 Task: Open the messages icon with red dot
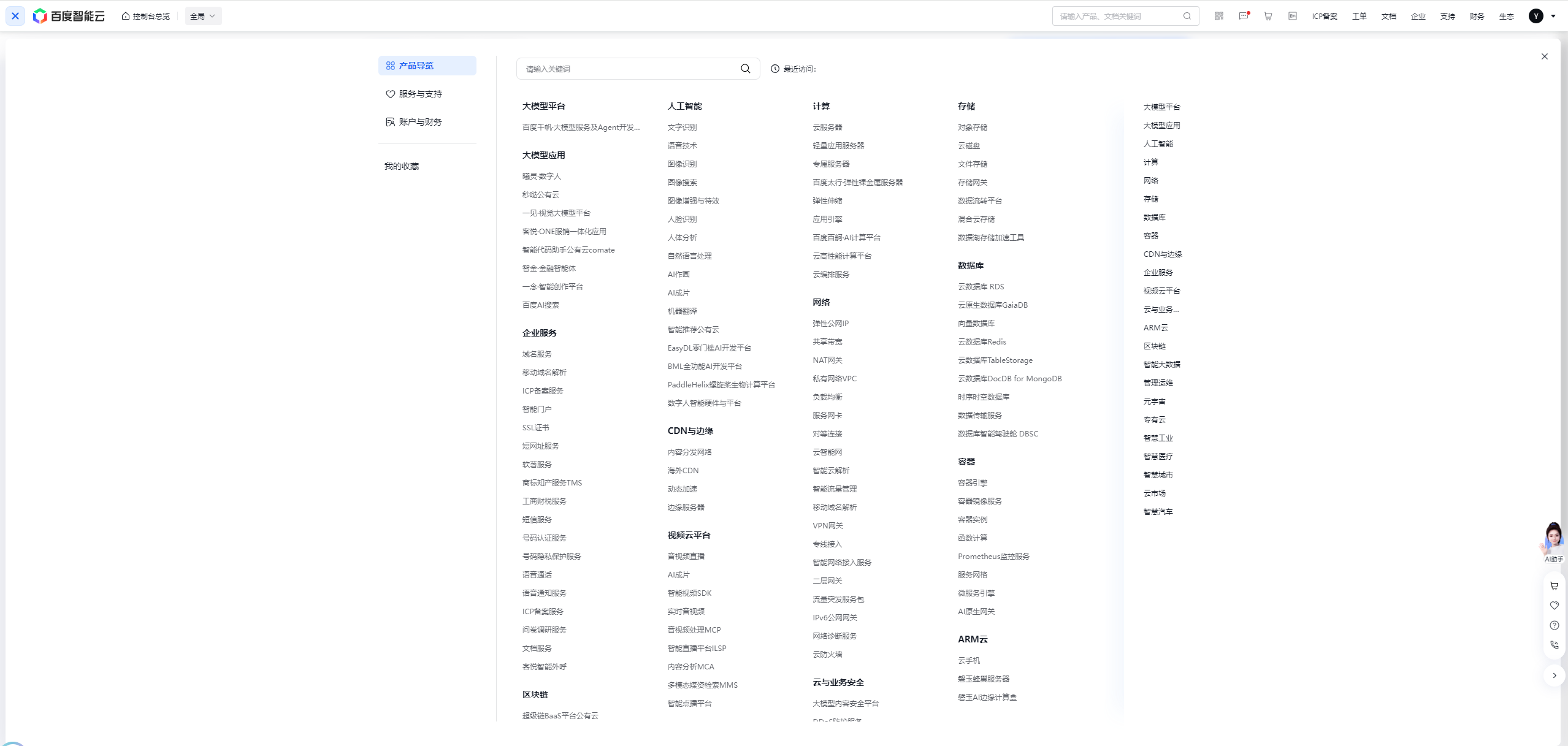click(x=1244, y=16)
